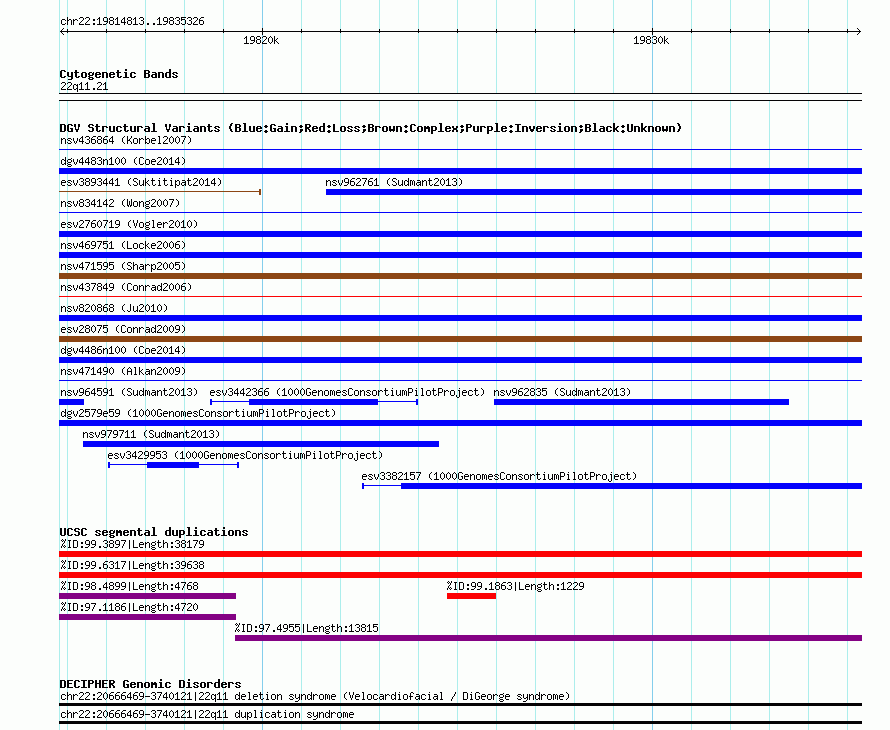This screenshot has width=890, height=730.
Task: Click the nsv964591 (Sudmant2013) short blue bar
Action: click(x=72, y=402)
